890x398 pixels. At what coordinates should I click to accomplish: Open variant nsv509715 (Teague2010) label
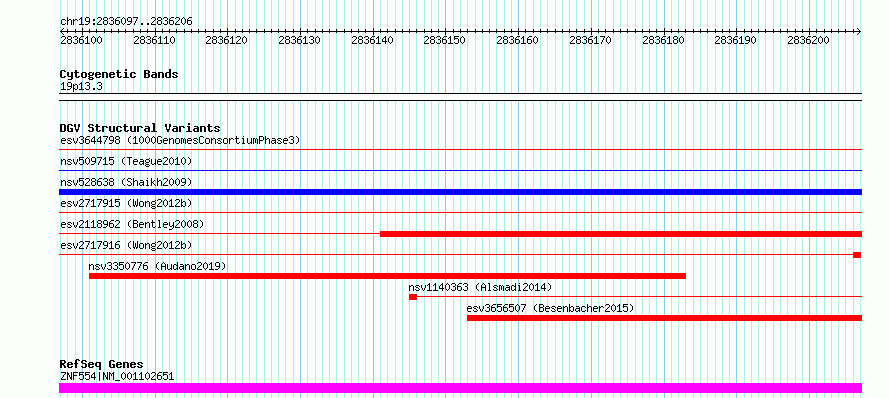point(126,161)
